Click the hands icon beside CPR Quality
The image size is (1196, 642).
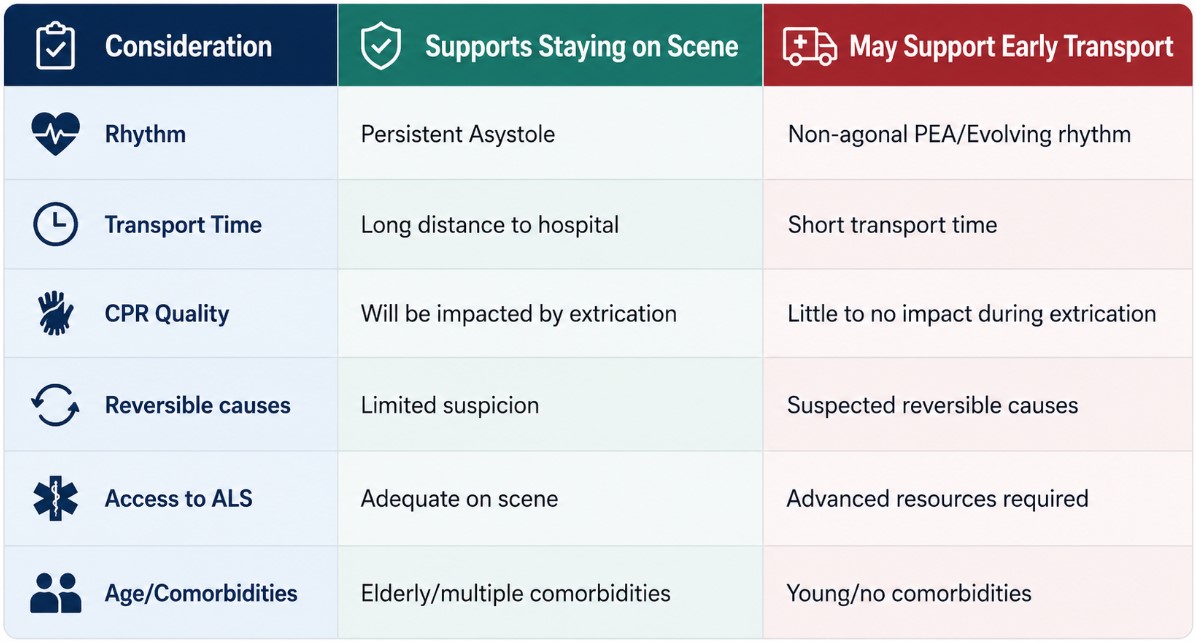[55, 313]
